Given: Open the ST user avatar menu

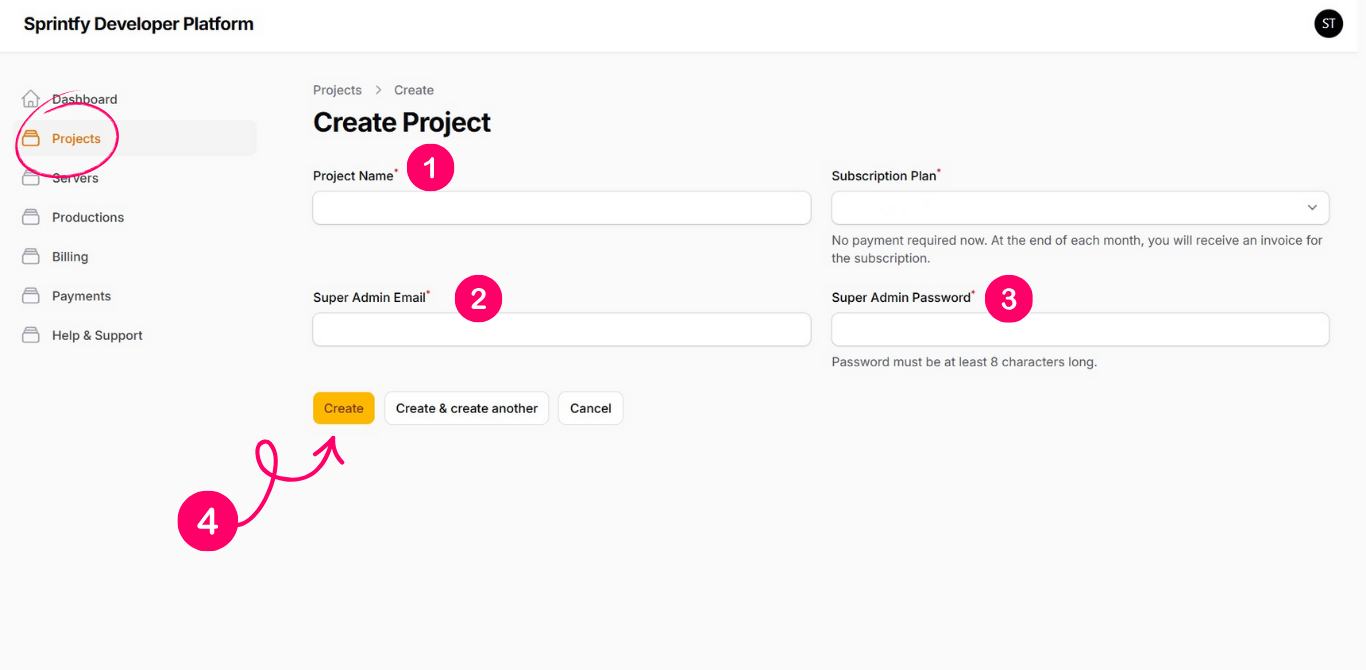Looking at the screenshot, I should click(x=1328, y=23).
